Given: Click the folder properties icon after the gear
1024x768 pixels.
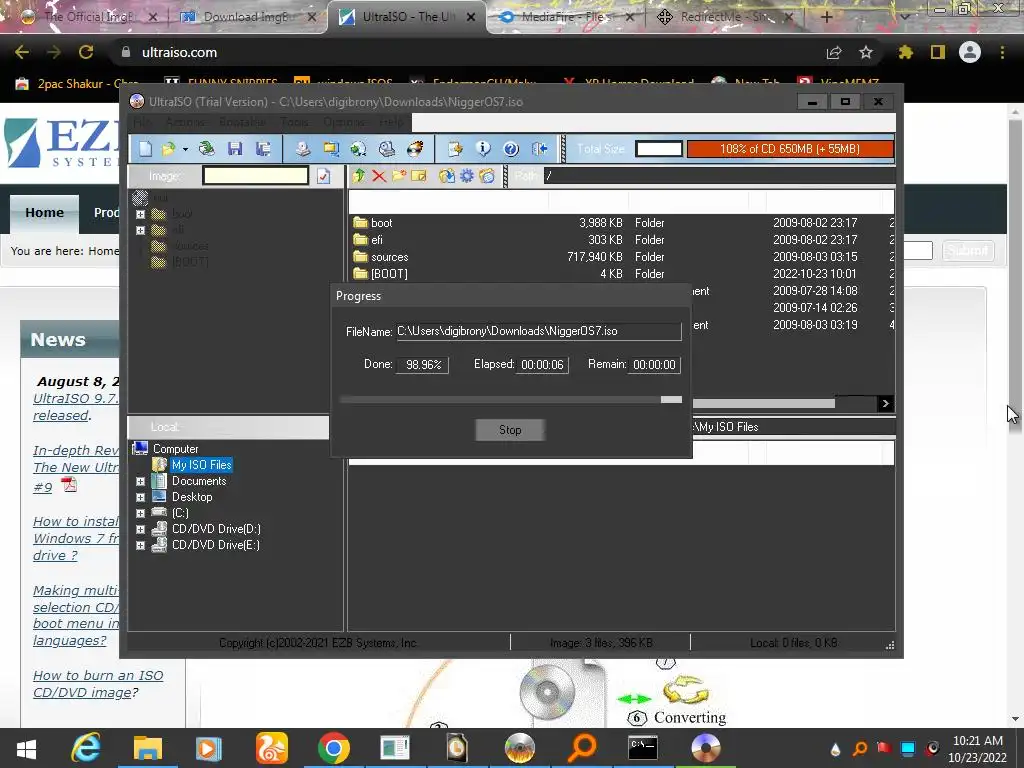Looking at the screenshot, I should [487, 176].
